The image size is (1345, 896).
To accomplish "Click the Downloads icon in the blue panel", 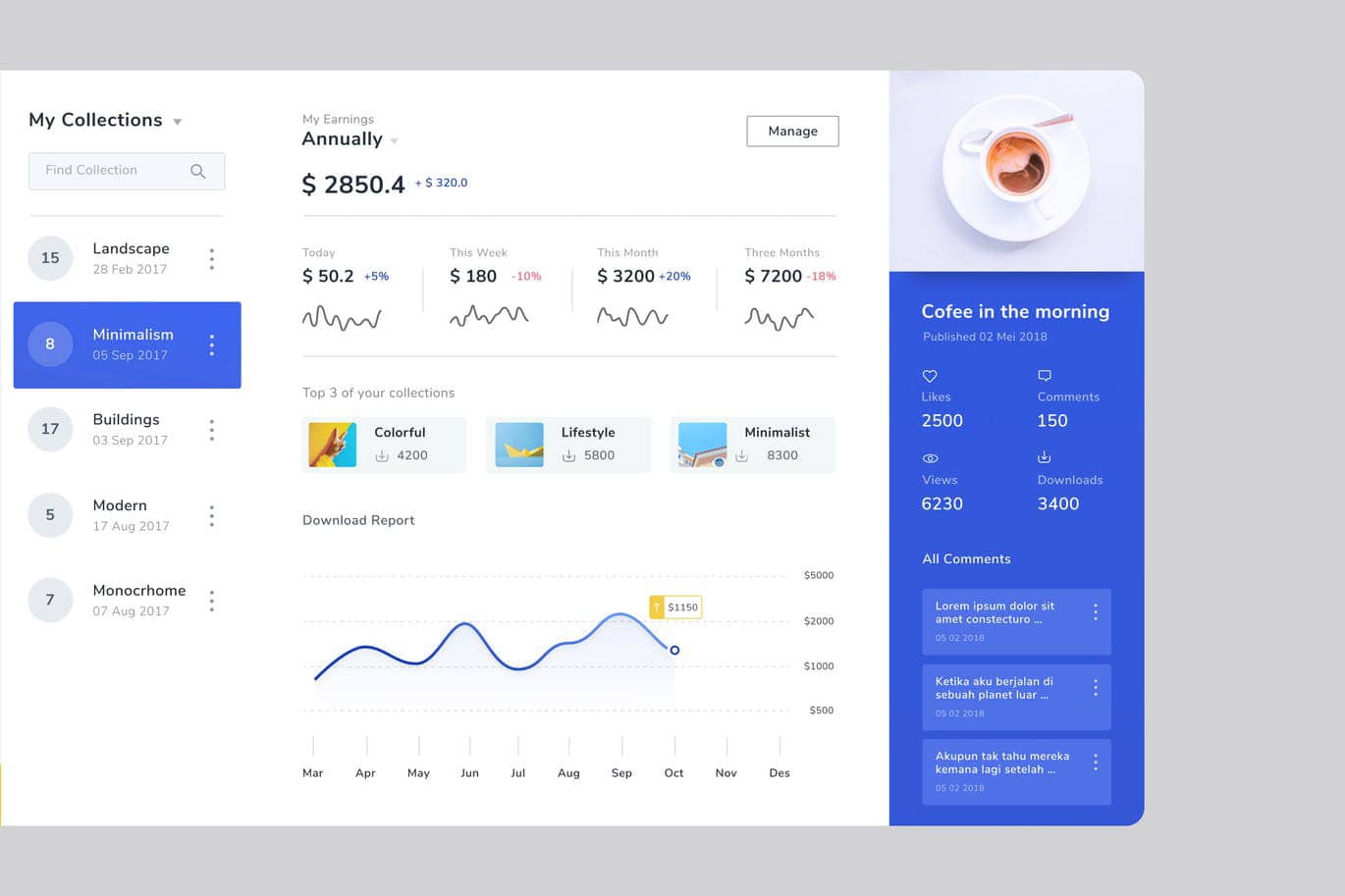I will coord(1045,457).
